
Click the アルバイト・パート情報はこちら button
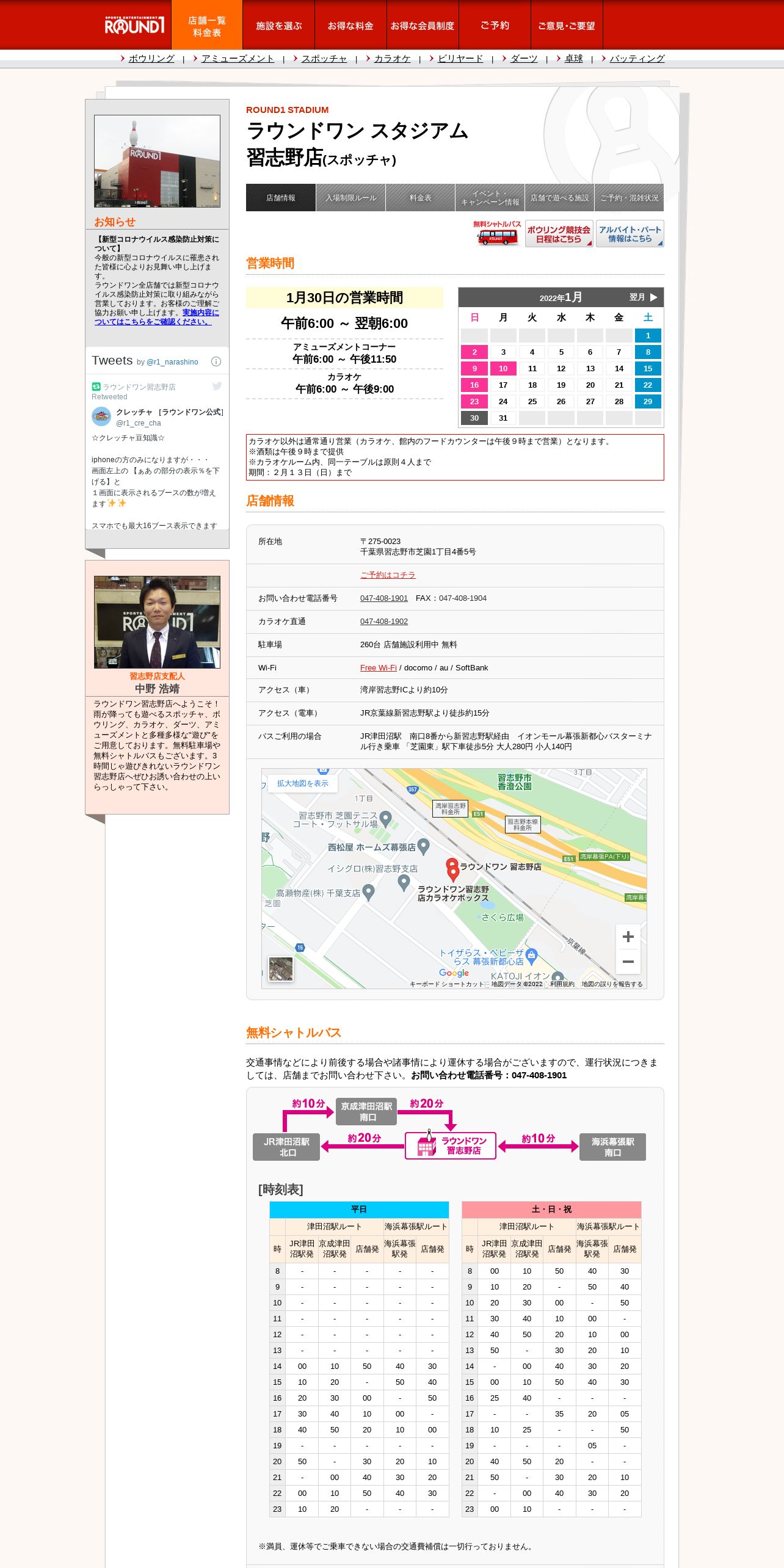point(630,234)
